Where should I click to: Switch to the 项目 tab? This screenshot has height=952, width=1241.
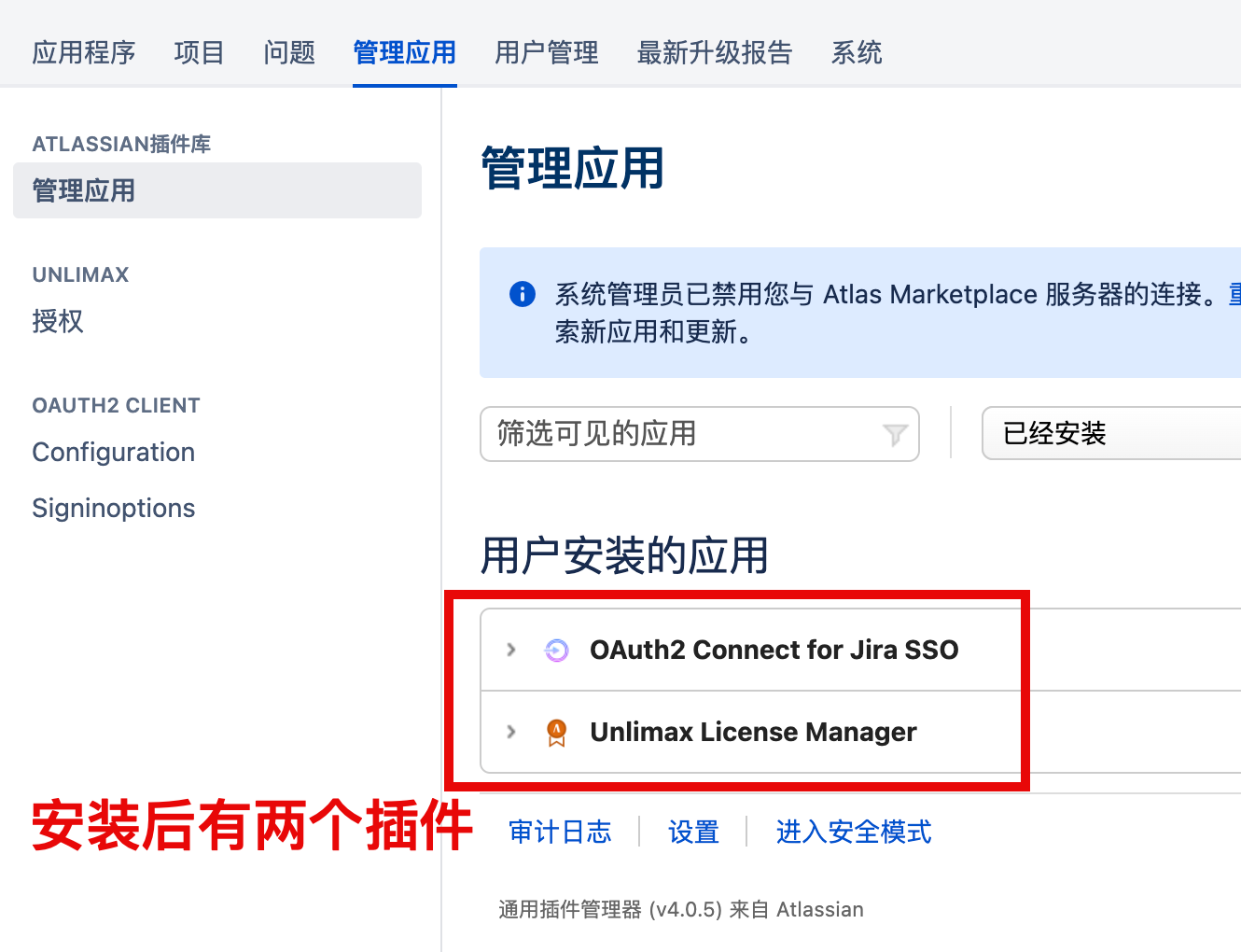pos(199,52)
